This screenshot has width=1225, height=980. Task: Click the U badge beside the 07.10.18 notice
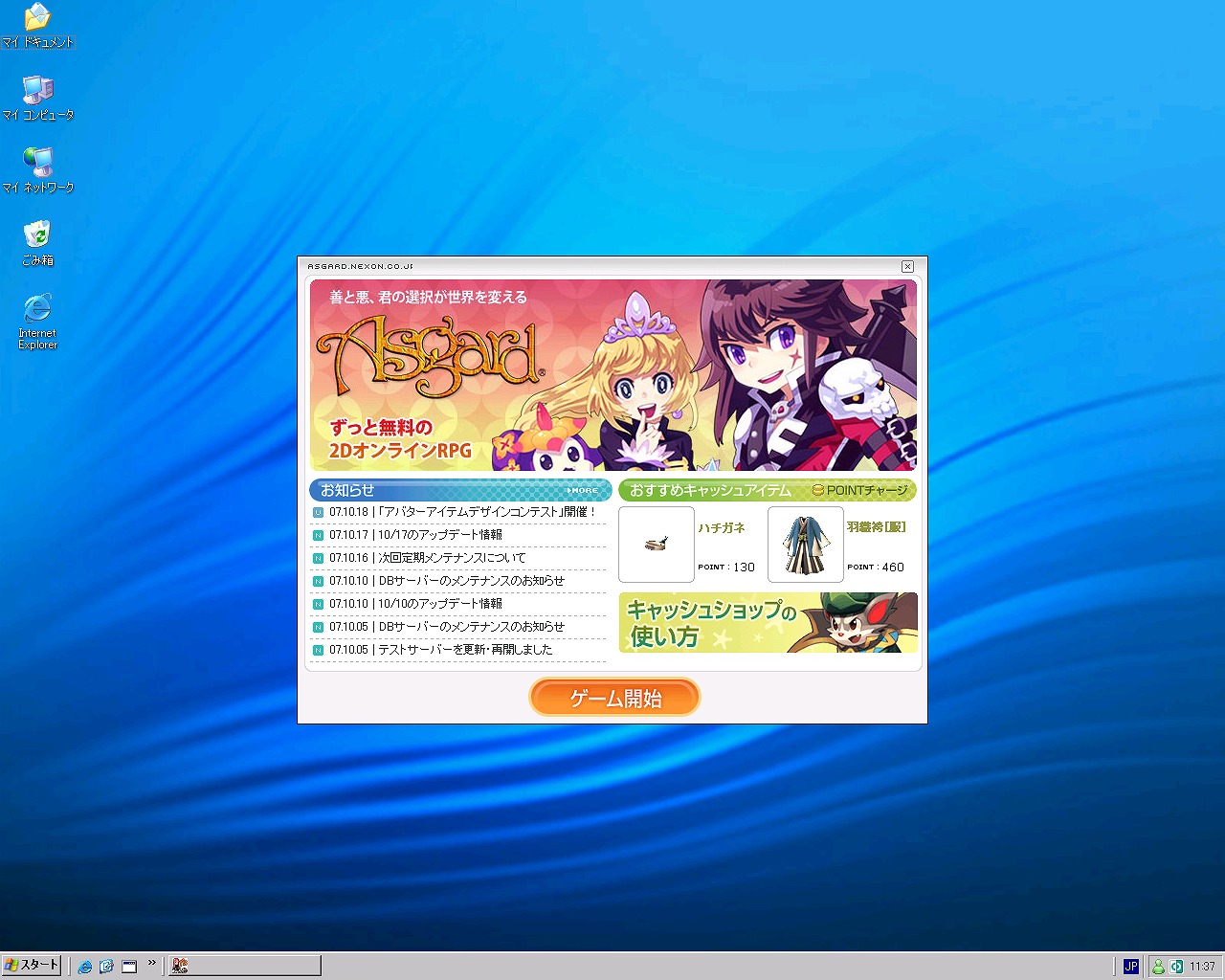click(x=319, y=512)
